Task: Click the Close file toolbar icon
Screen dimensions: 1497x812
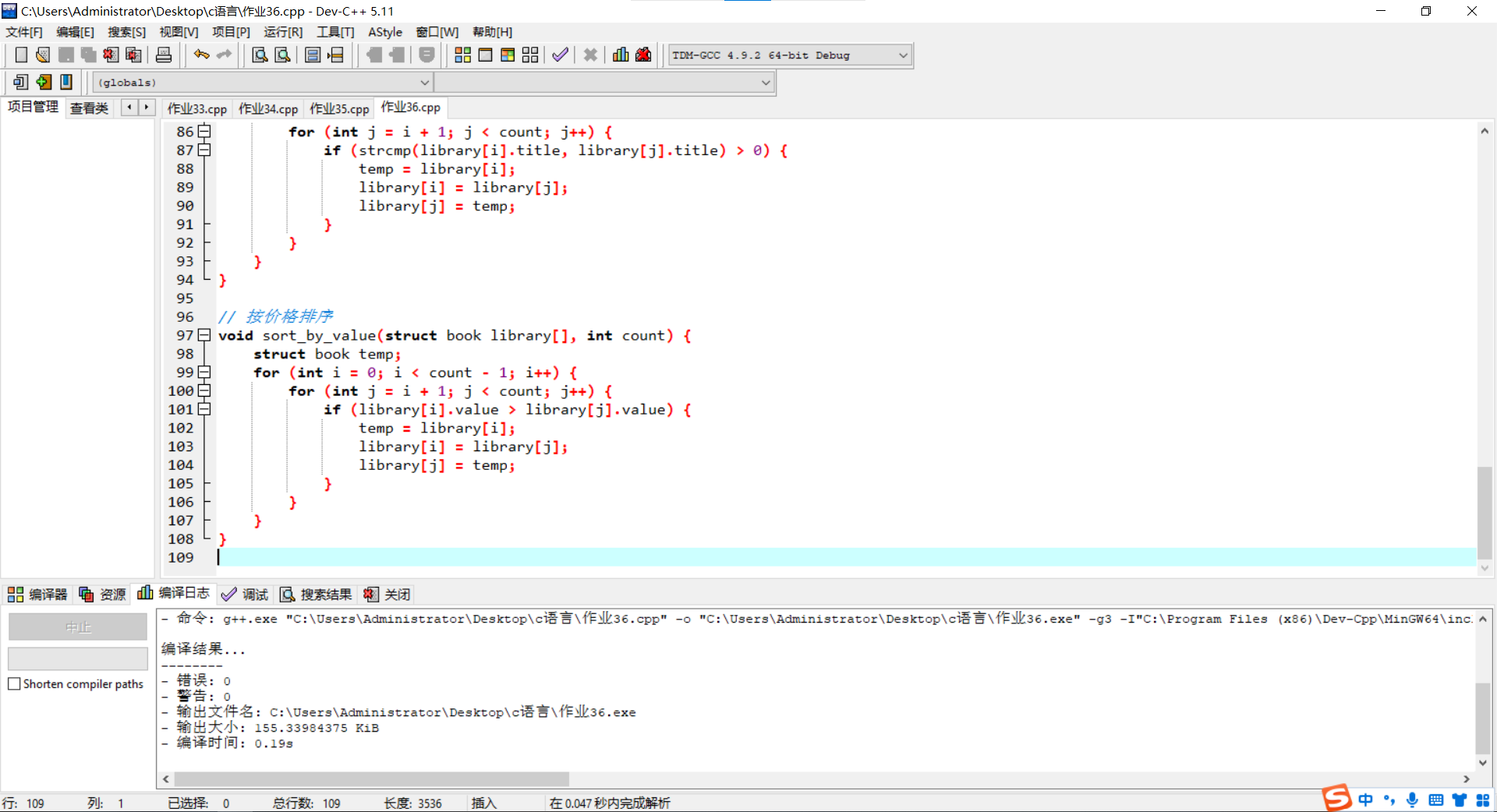Action: pyautogui.click(x=111, y=55)
